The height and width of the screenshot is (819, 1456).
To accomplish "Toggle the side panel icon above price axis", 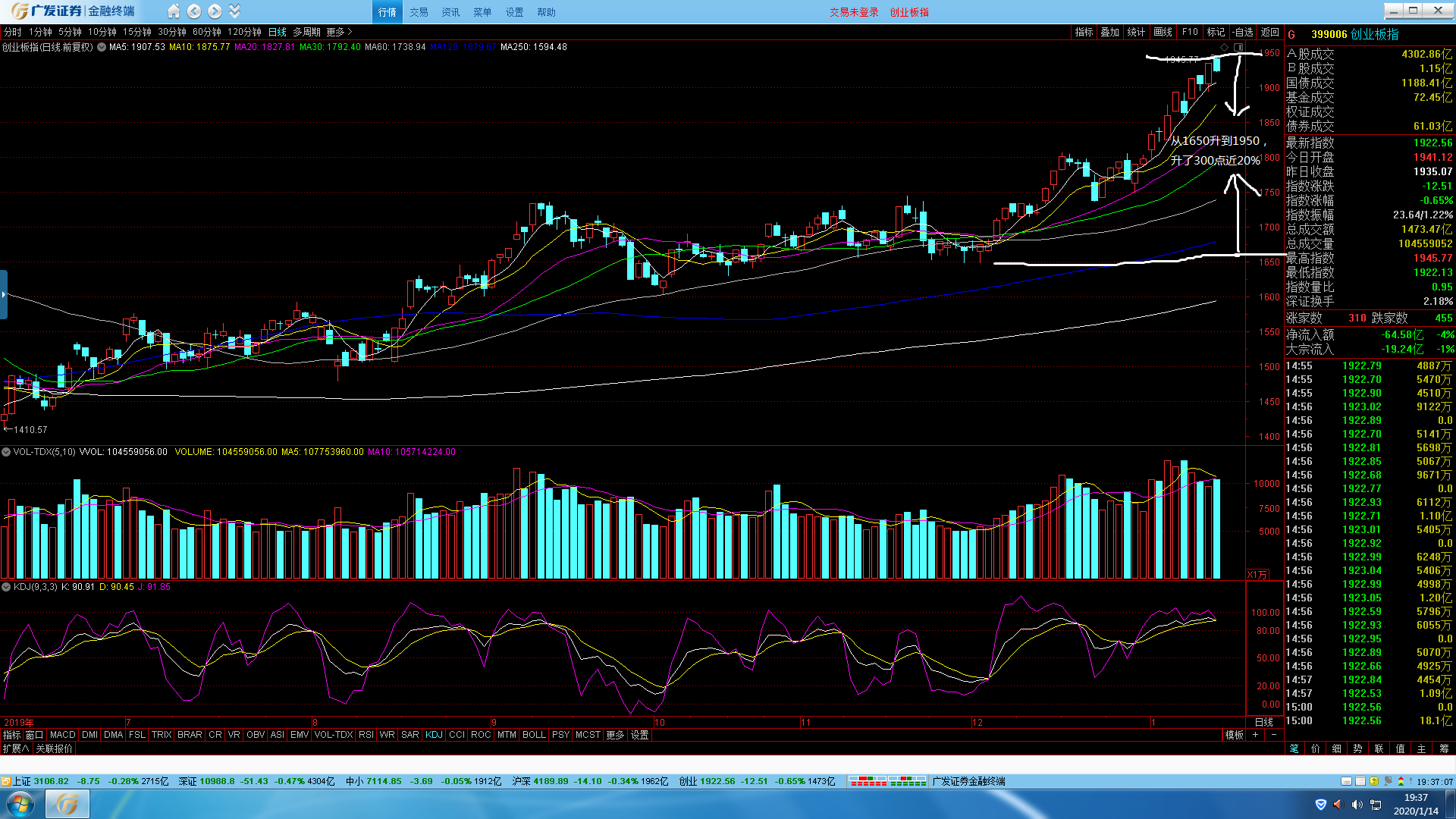I will coord(1238,48).
